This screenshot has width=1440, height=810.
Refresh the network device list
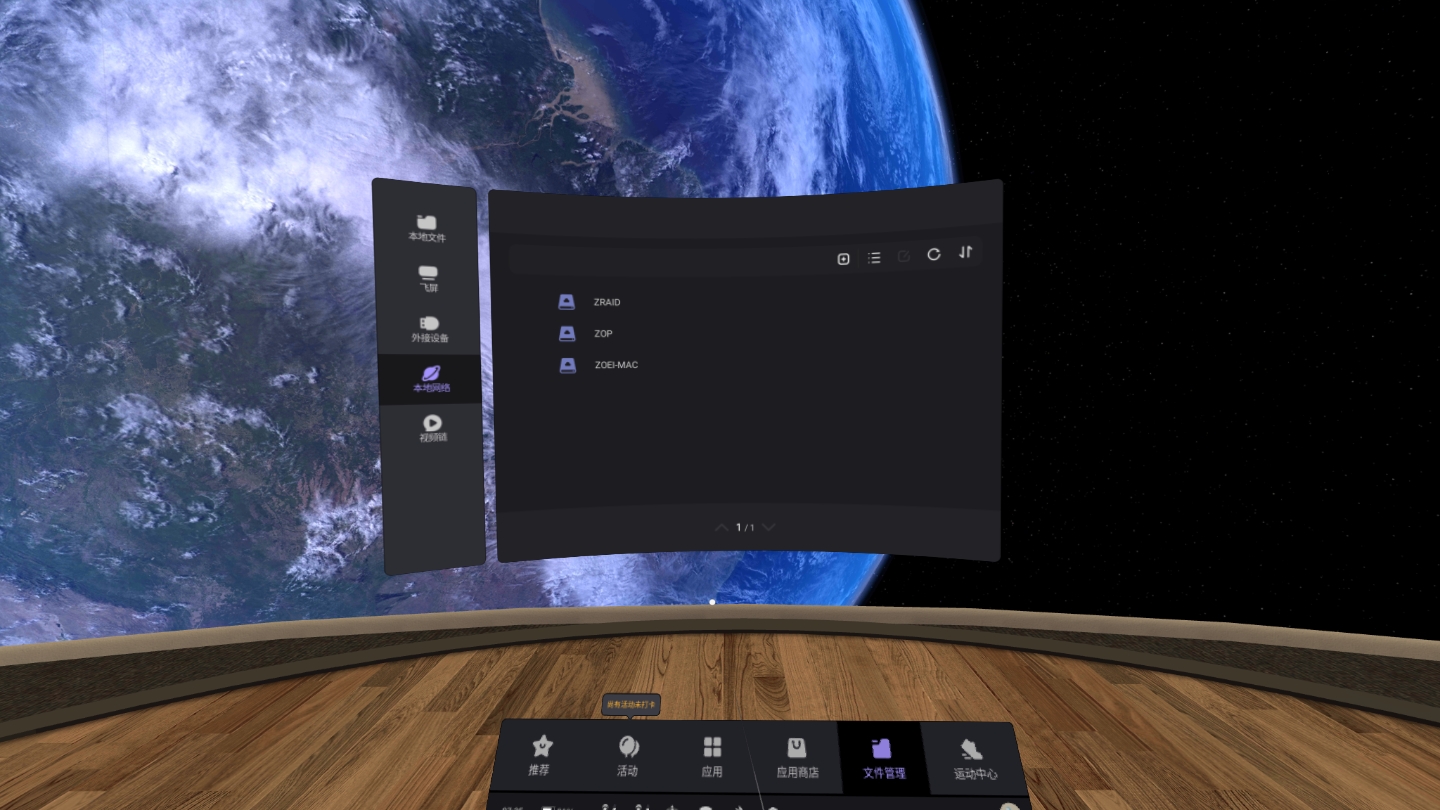(x=934, y=254)
